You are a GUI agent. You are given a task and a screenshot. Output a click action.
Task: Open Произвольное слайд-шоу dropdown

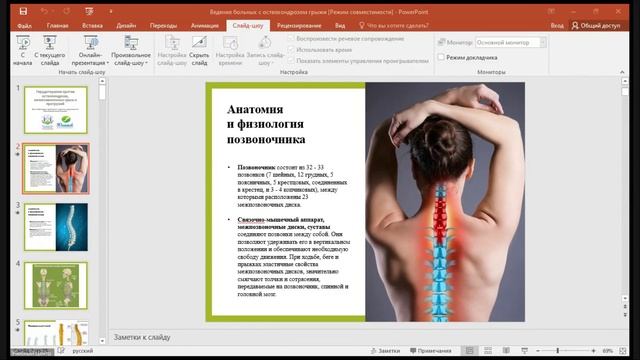point(131,51)
